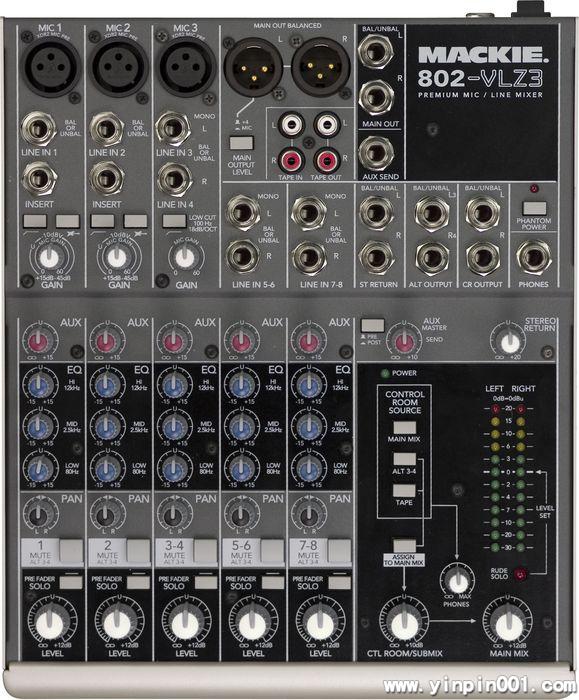Toggle the PHANTOM POWER switch
Viewport: 579px width, 700px height.
point(534,208)
